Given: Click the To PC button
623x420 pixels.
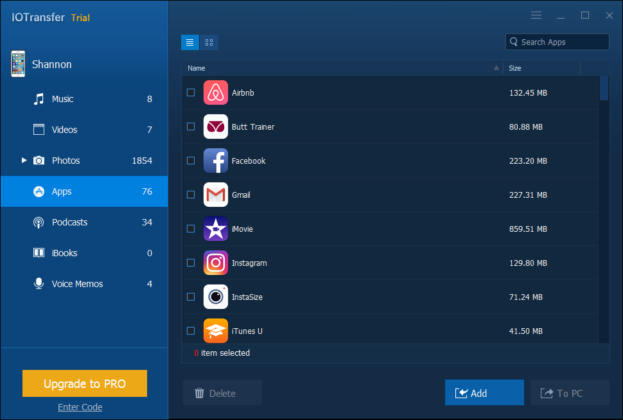Looking at the screenshot, I should click(570, 393).
